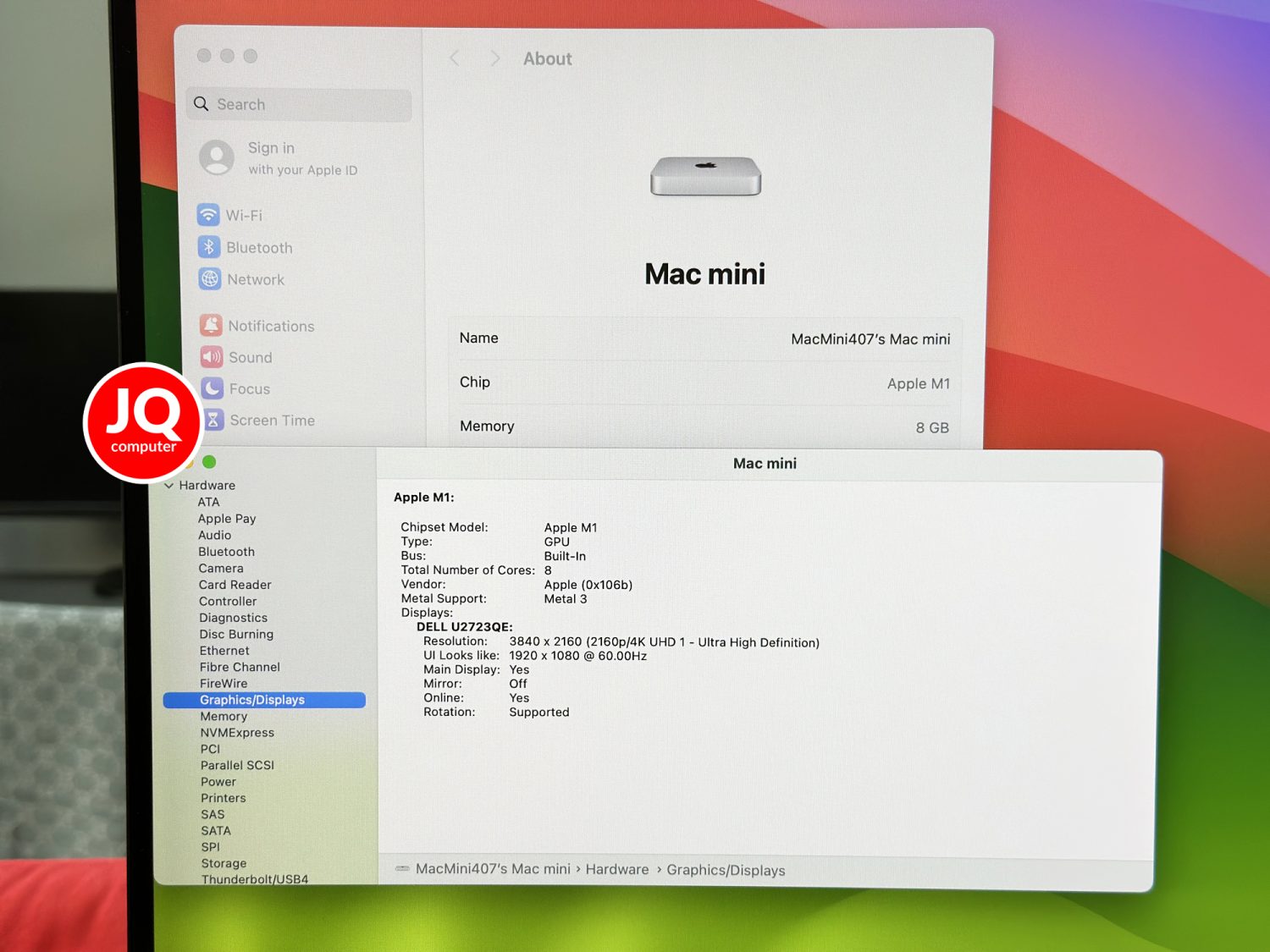Select Power in the Hardware list
The width and height of the screenshot is (1270, 952).
tap(218, 782)
